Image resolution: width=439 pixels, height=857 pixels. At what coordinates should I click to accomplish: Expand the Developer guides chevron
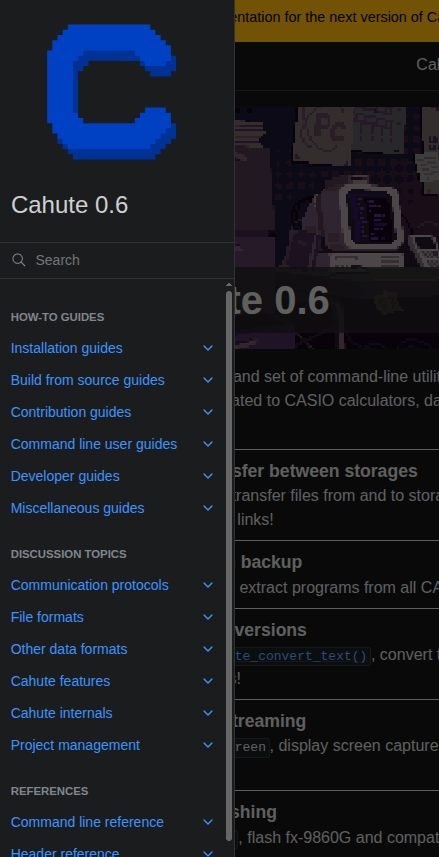click(208, 476)
